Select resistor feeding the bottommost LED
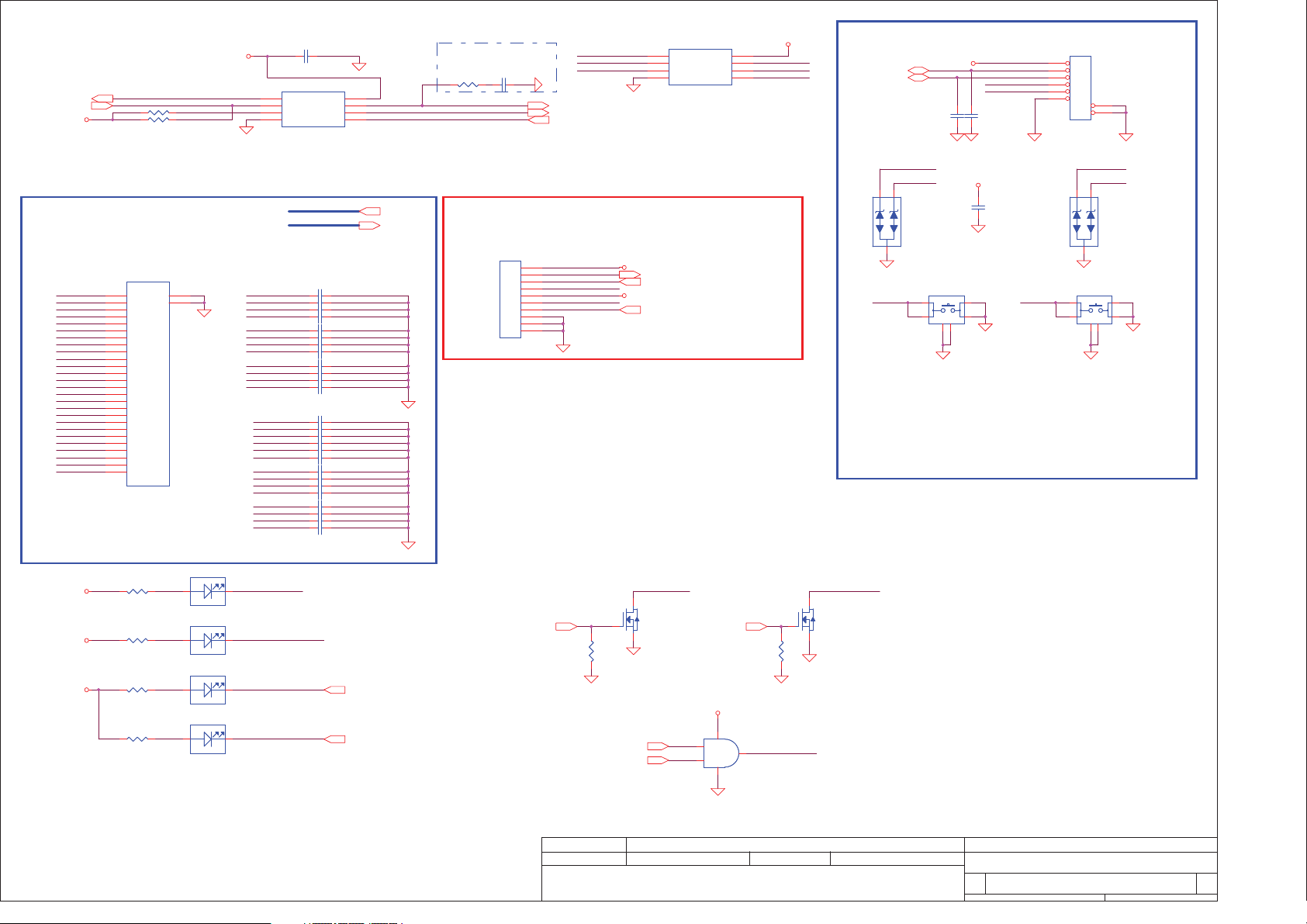The height and width of the screenshot is (924, 1307). [x=137, y=739]
